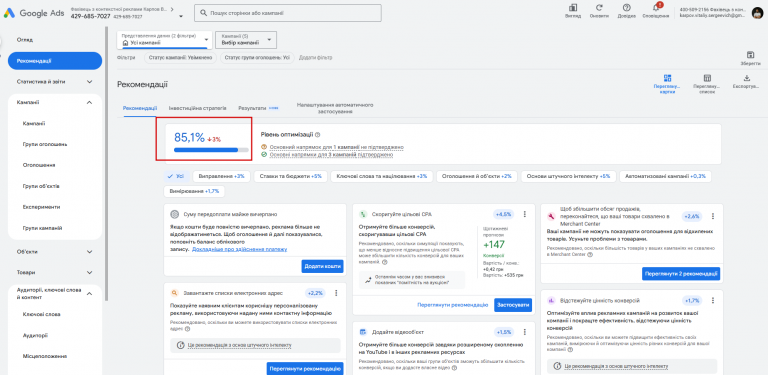Select the Автоматизовані кампанії +0,3% chip
768x375 pixels.
[665, 176]
